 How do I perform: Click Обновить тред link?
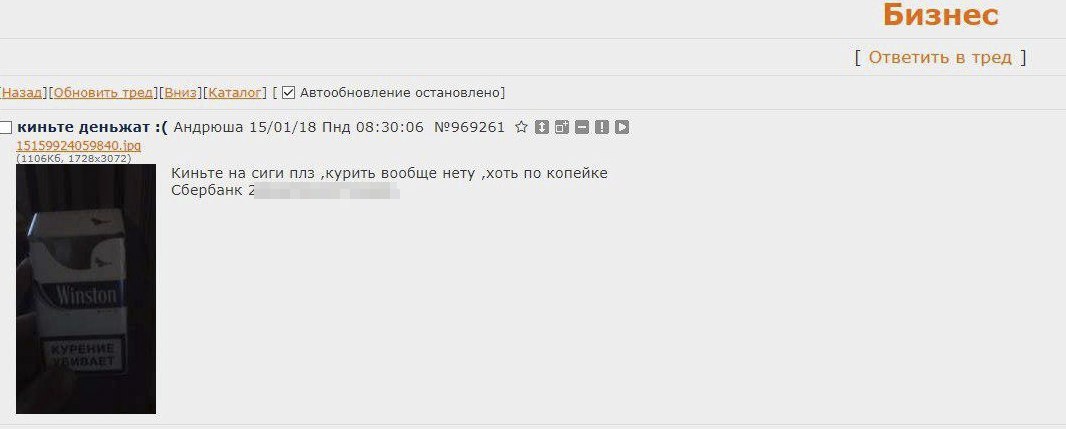(103, 92)
